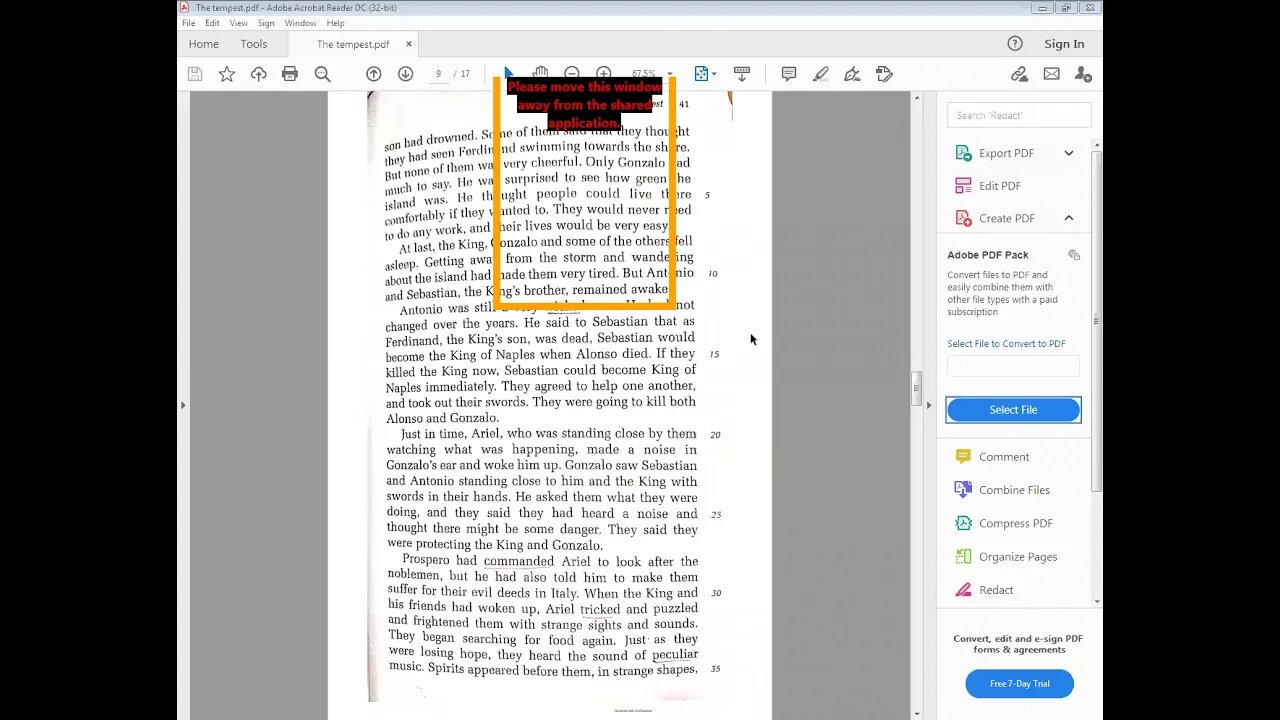Click the document scrollbar down arrow
This screenshot has height=720, width=1280.
[x=915, y=713]
